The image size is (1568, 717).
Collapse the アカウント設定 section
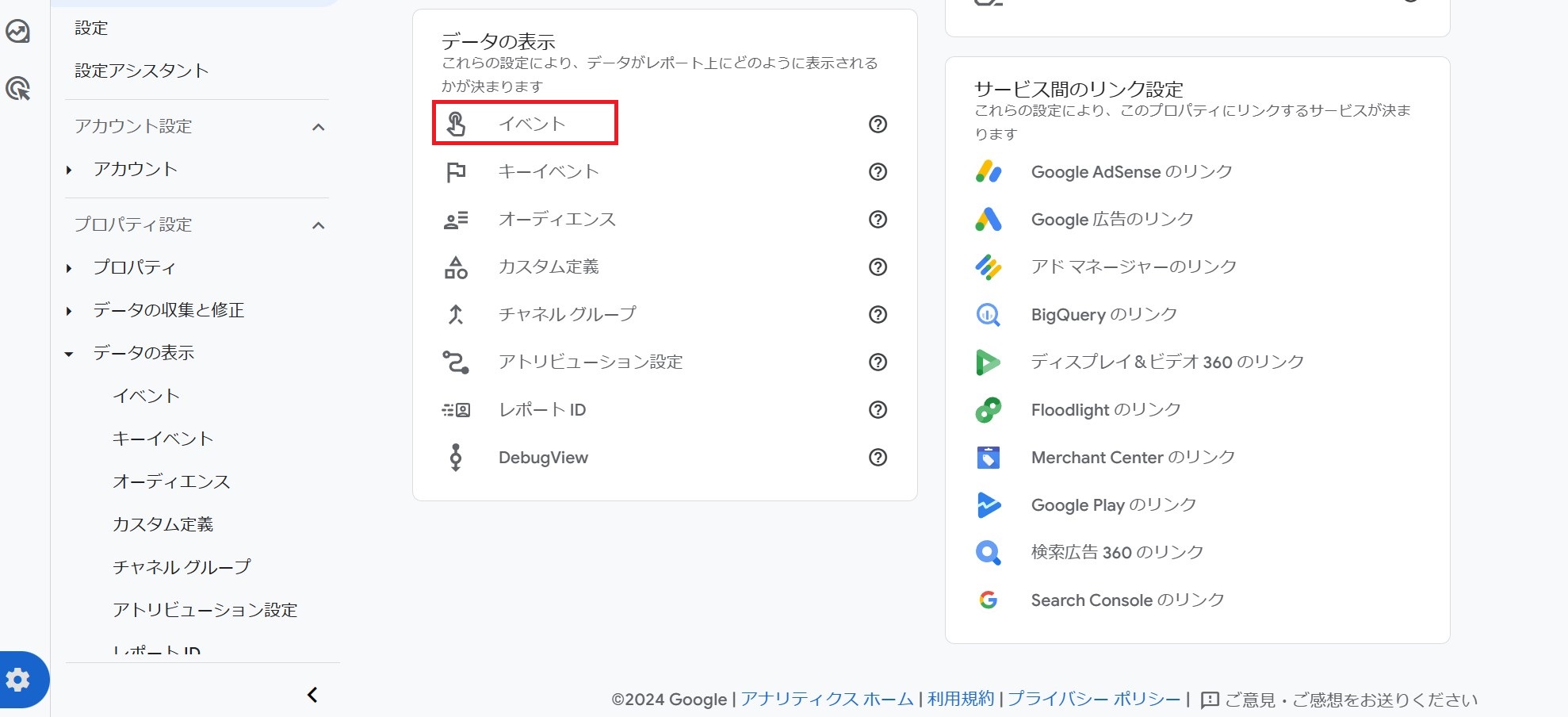click(319, 126)
